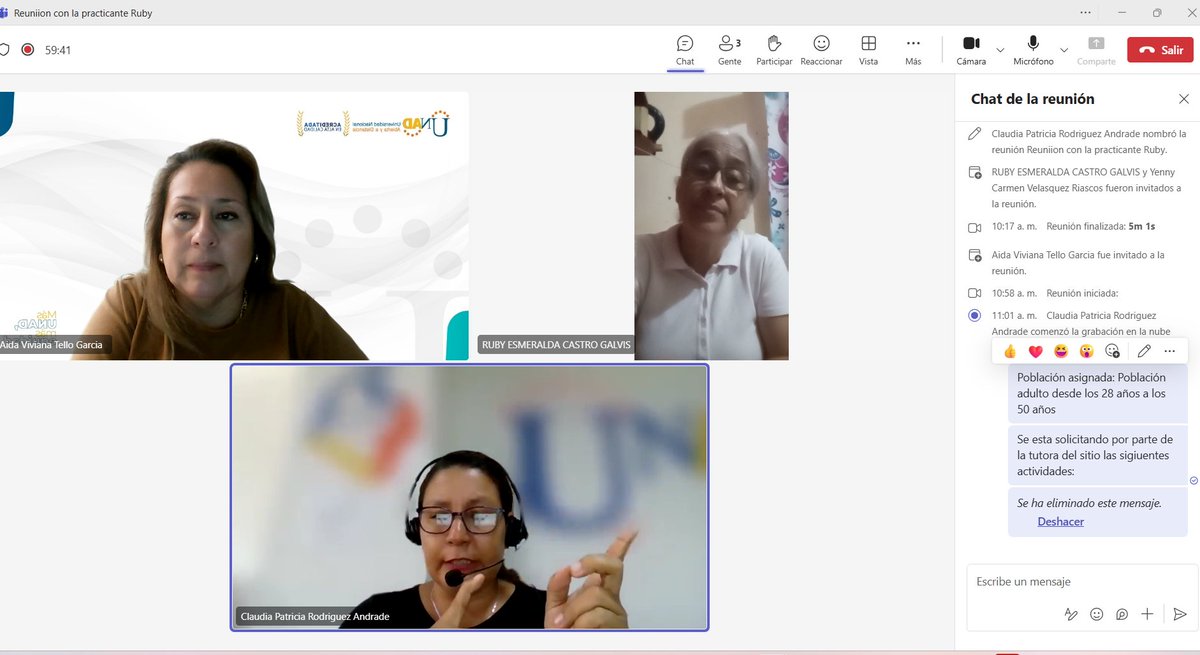The image size is (1200, 655).
Task: Click the Población asignada chat message
Action: [x=1097, y=393]
